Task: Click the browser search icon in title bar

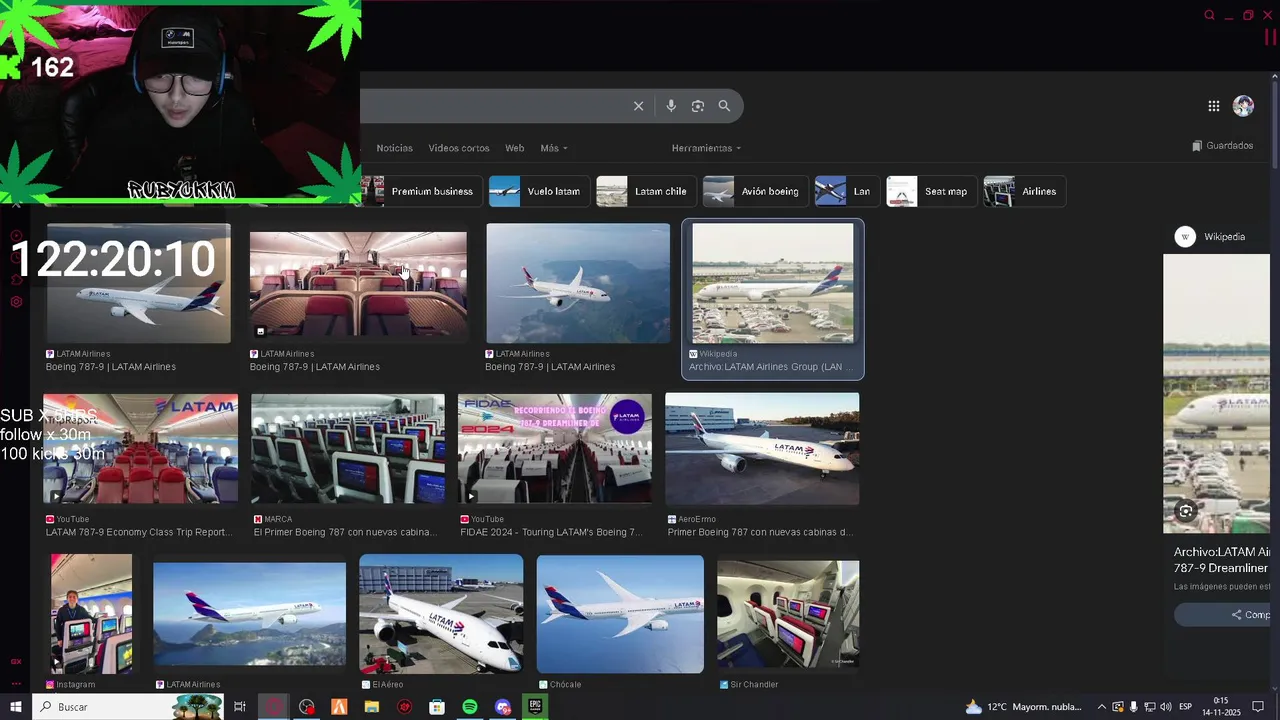Action: click(1209, 15)
